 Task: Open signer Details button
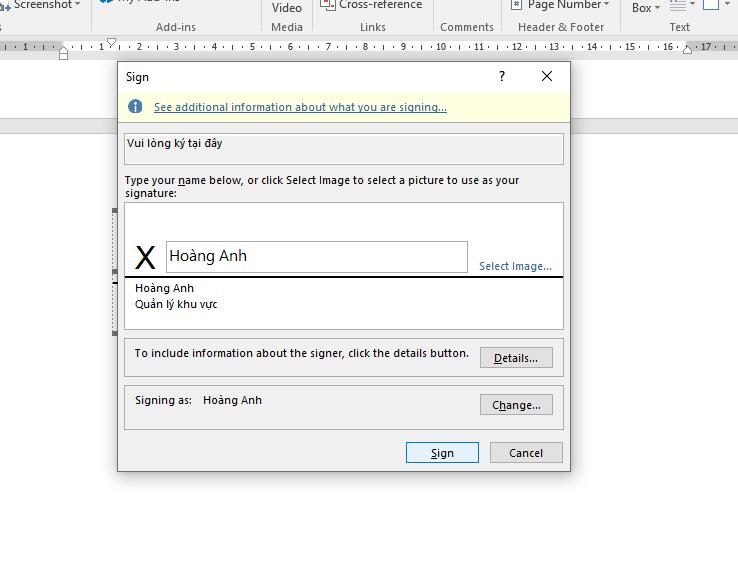pos(516,358)
